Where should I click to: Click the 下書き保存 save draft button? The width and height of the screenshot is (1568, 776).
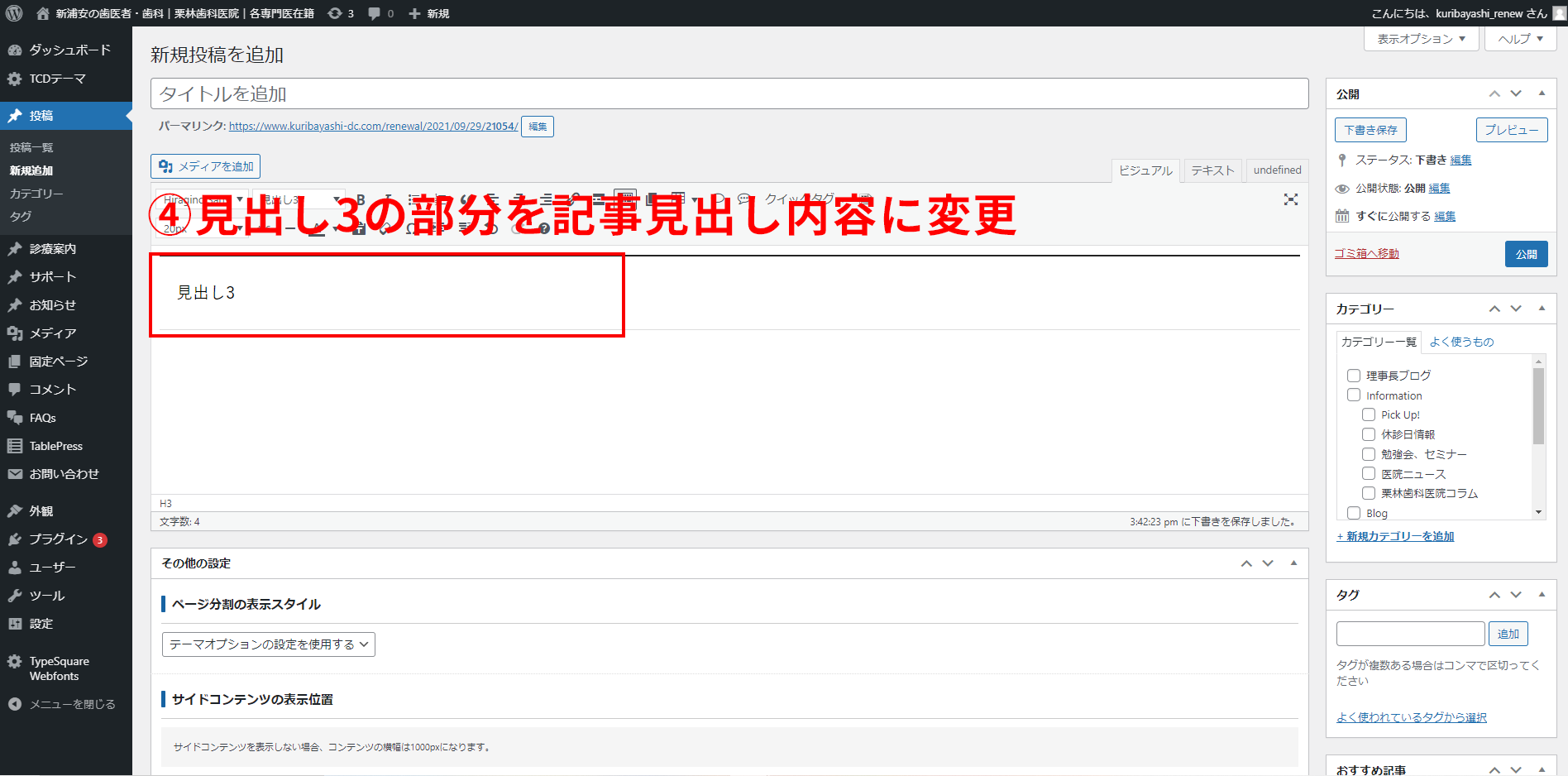(1370, 130)
